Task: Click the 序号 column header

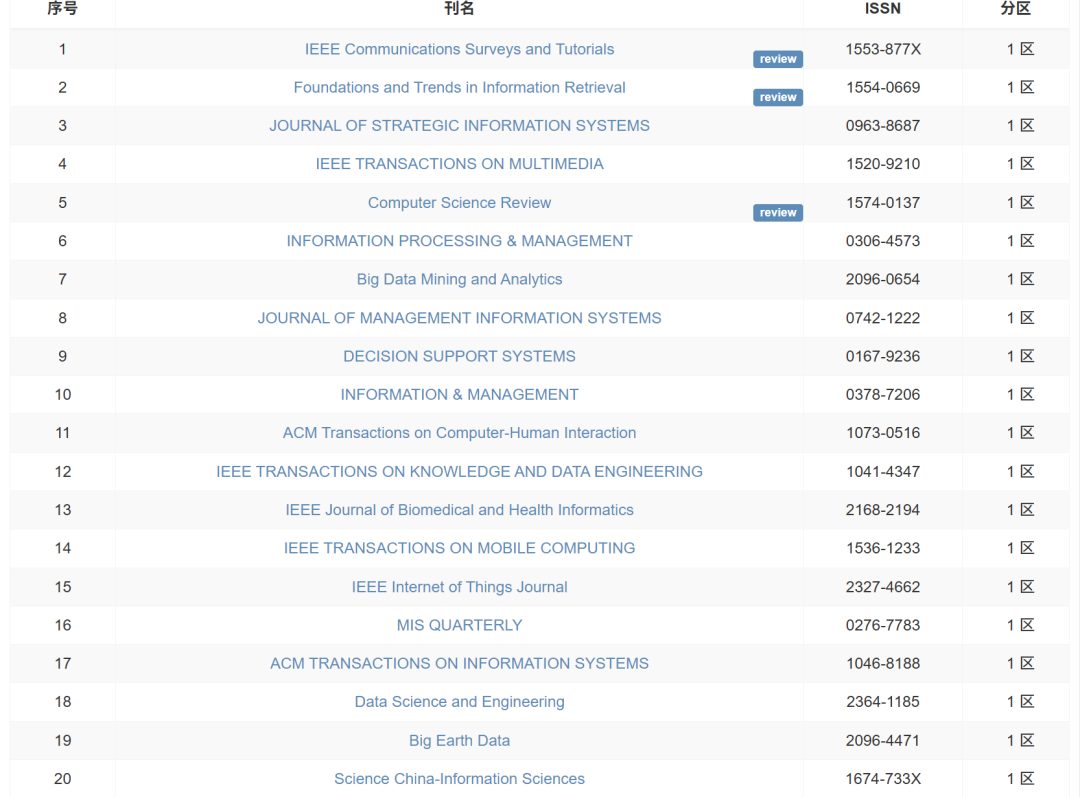Action: click(x=63, y=9)
